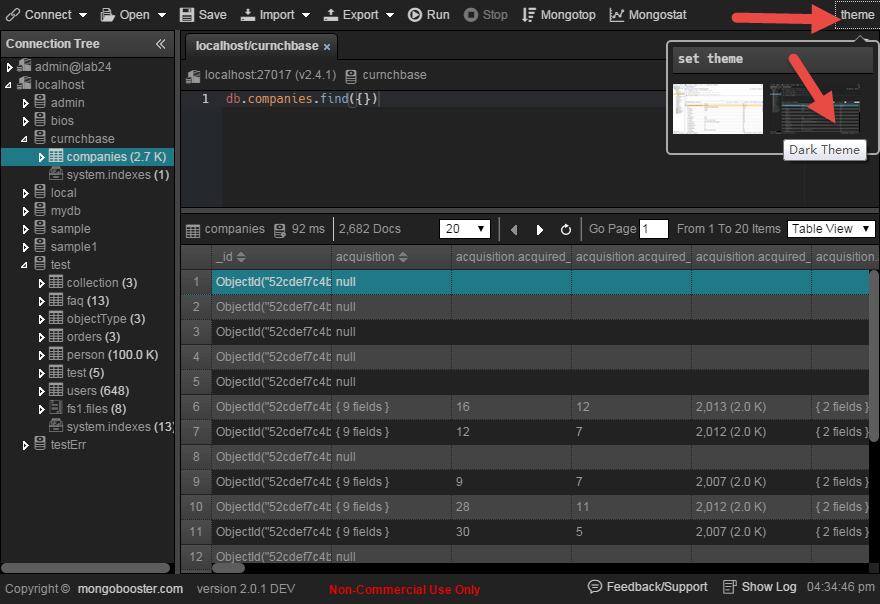Image resolution: width=880 pixels, height=604 pixels.
Task: Open the page size 20 dropdown
Action: (465, 228)
